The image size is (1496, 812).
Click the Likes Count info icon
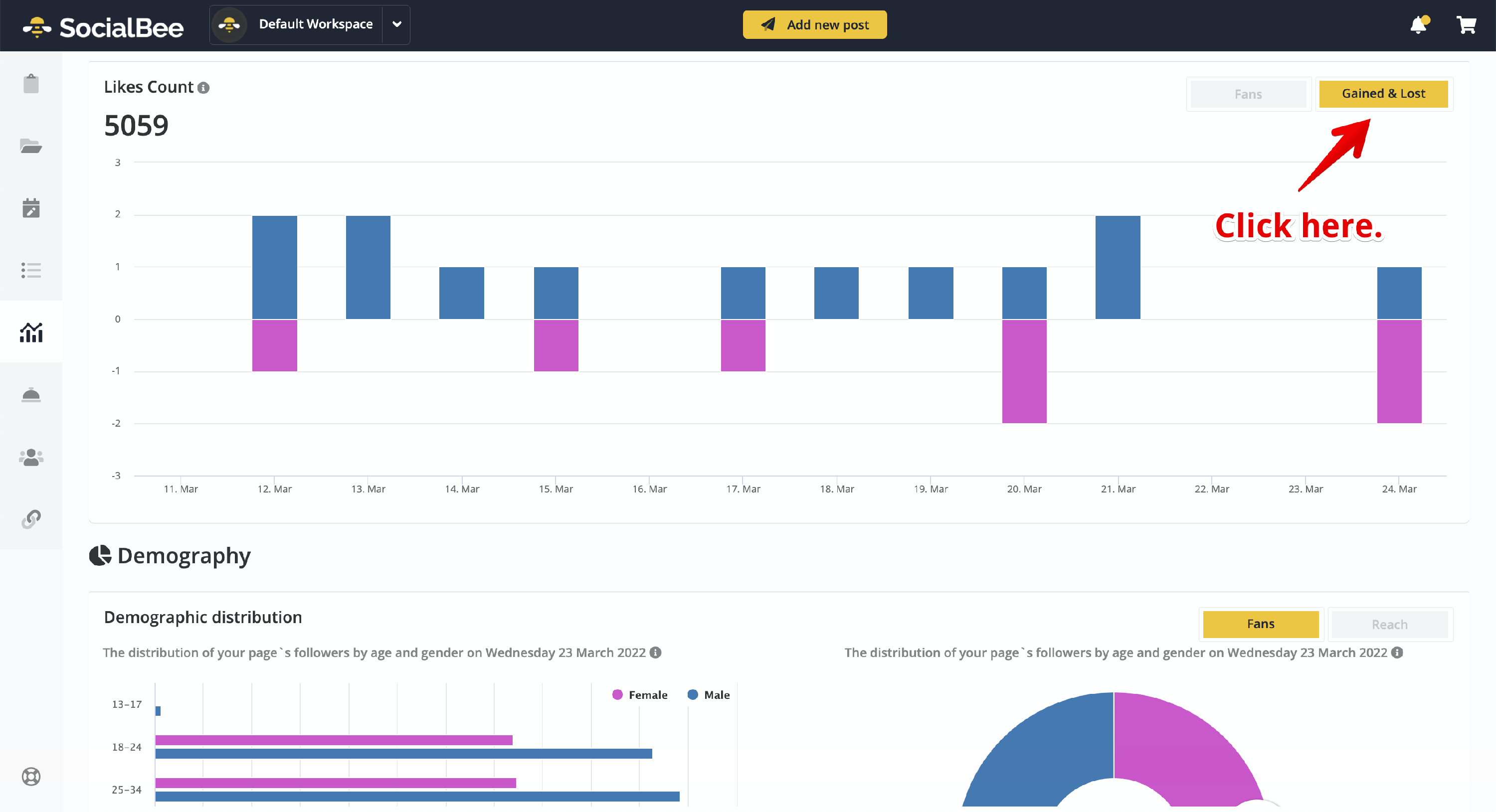[203, 88]
